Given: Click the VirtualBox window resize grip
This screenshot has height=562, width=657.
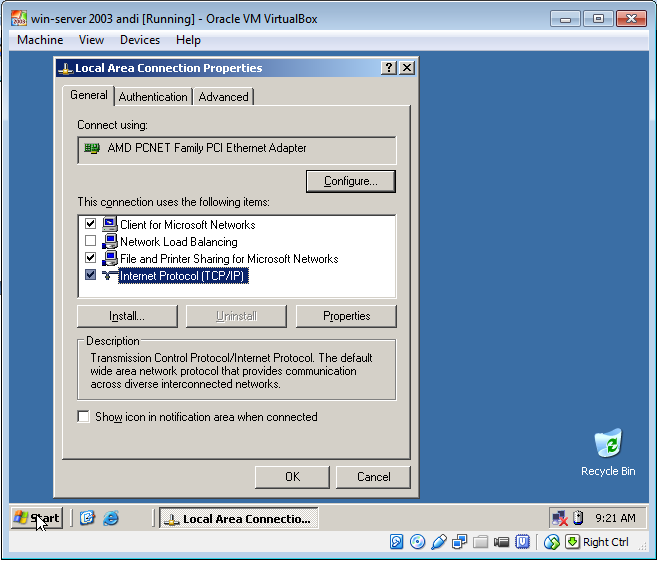Looking at the screenshot, I should pyautogui.click(x=642, y=545).
